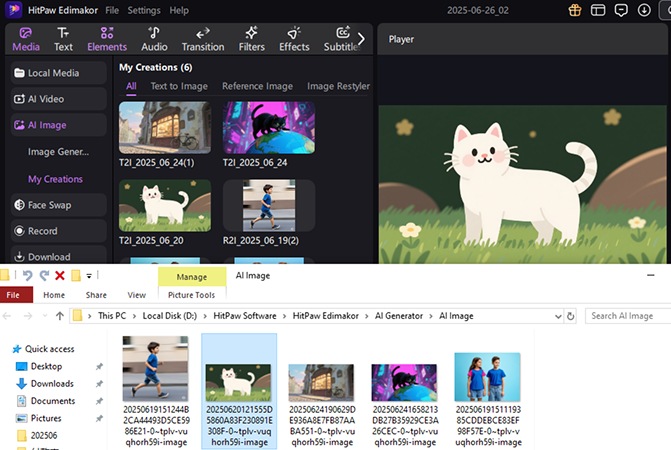This screenshot has width=671, height=450.
Task: Refresh the AI Image folder
Action: [570, 316]
